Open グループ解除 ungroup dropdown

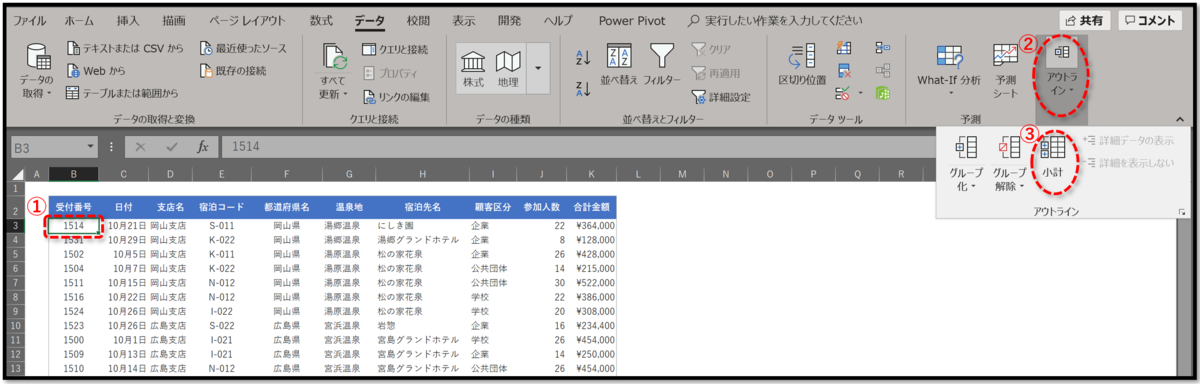[x=1009, y=164]
